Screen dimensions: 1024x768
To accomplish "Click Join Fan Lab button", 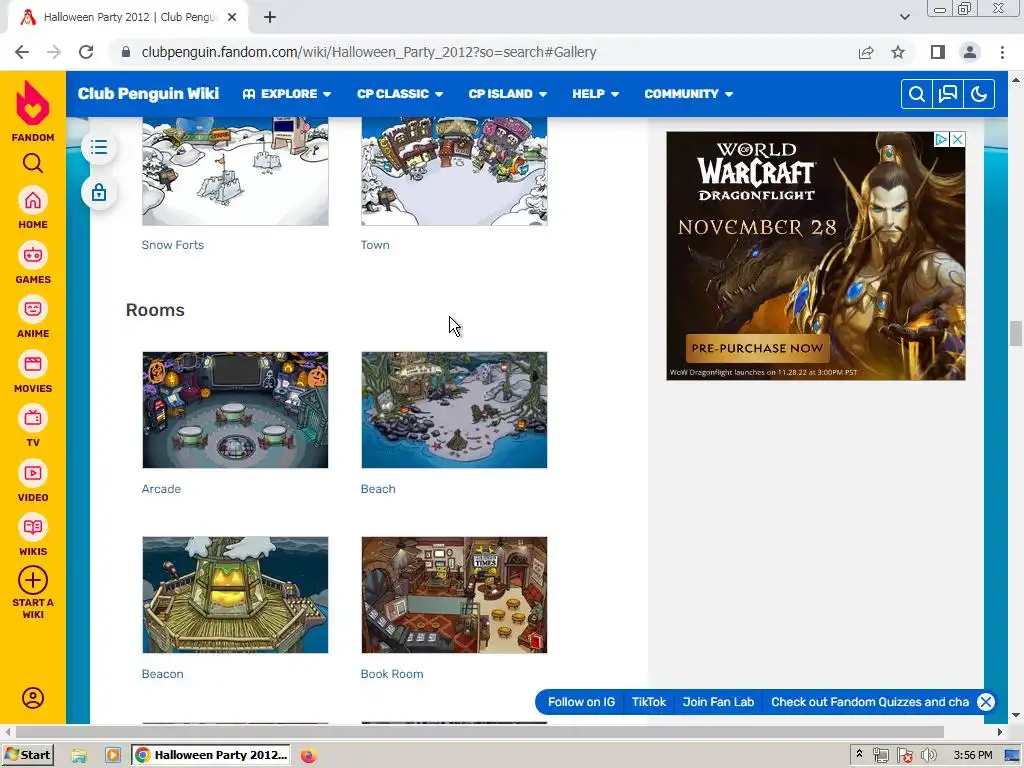I will click(x=718, y=702).
